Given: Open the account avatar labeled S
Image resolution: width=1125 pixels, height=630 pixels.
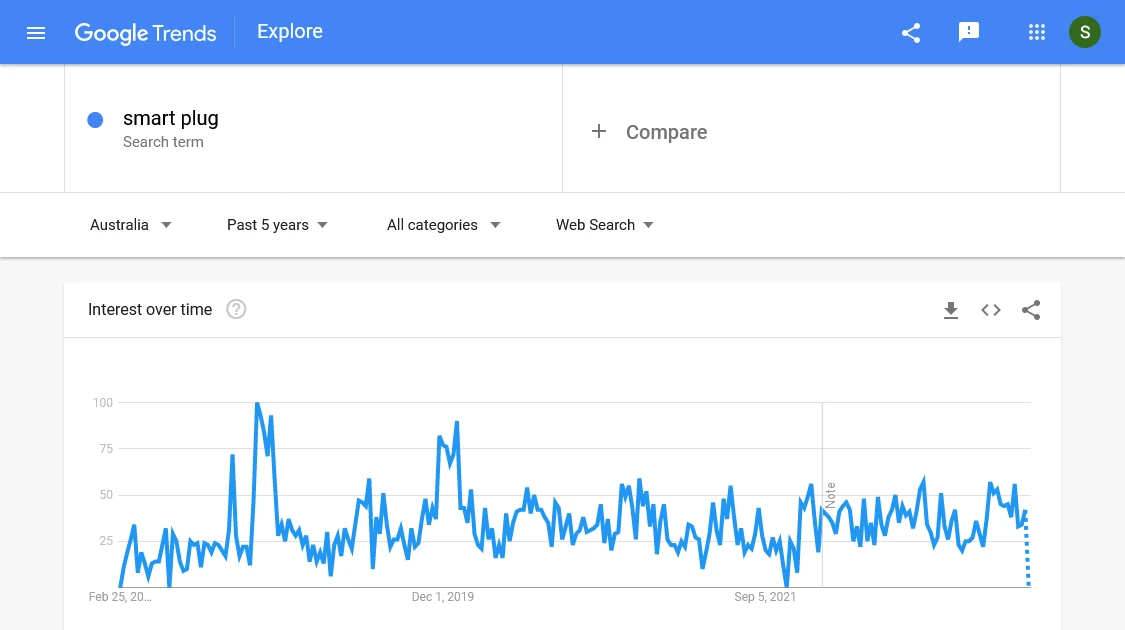Looking at the screenshot, I should [1085, 32].
